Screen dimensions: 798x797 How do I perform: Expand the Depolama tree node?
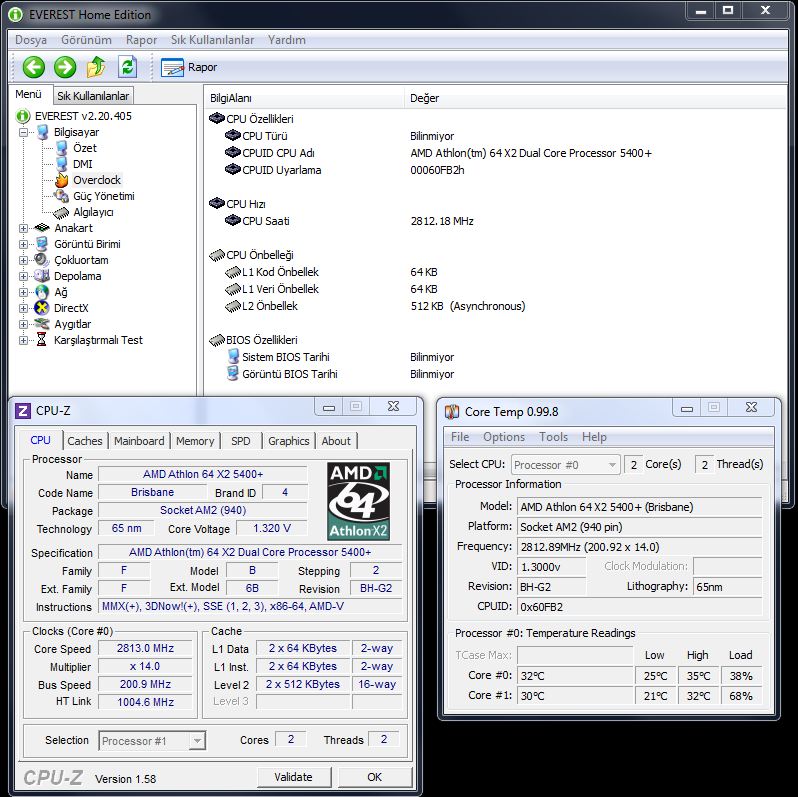tap(24, 276)
